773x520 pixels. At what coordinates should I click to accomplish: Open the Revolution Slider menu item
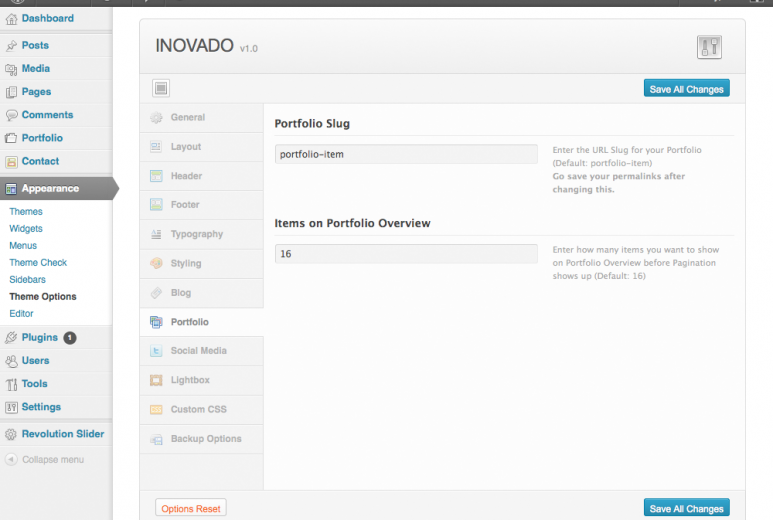coord(56,434)
